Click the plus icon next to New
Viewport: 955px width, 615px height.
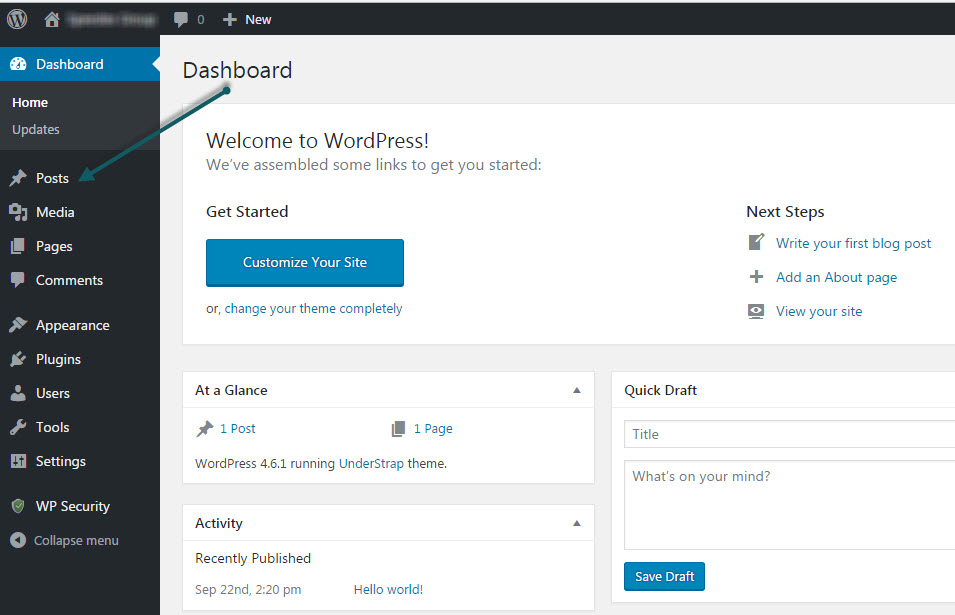(x=229, y=19)
